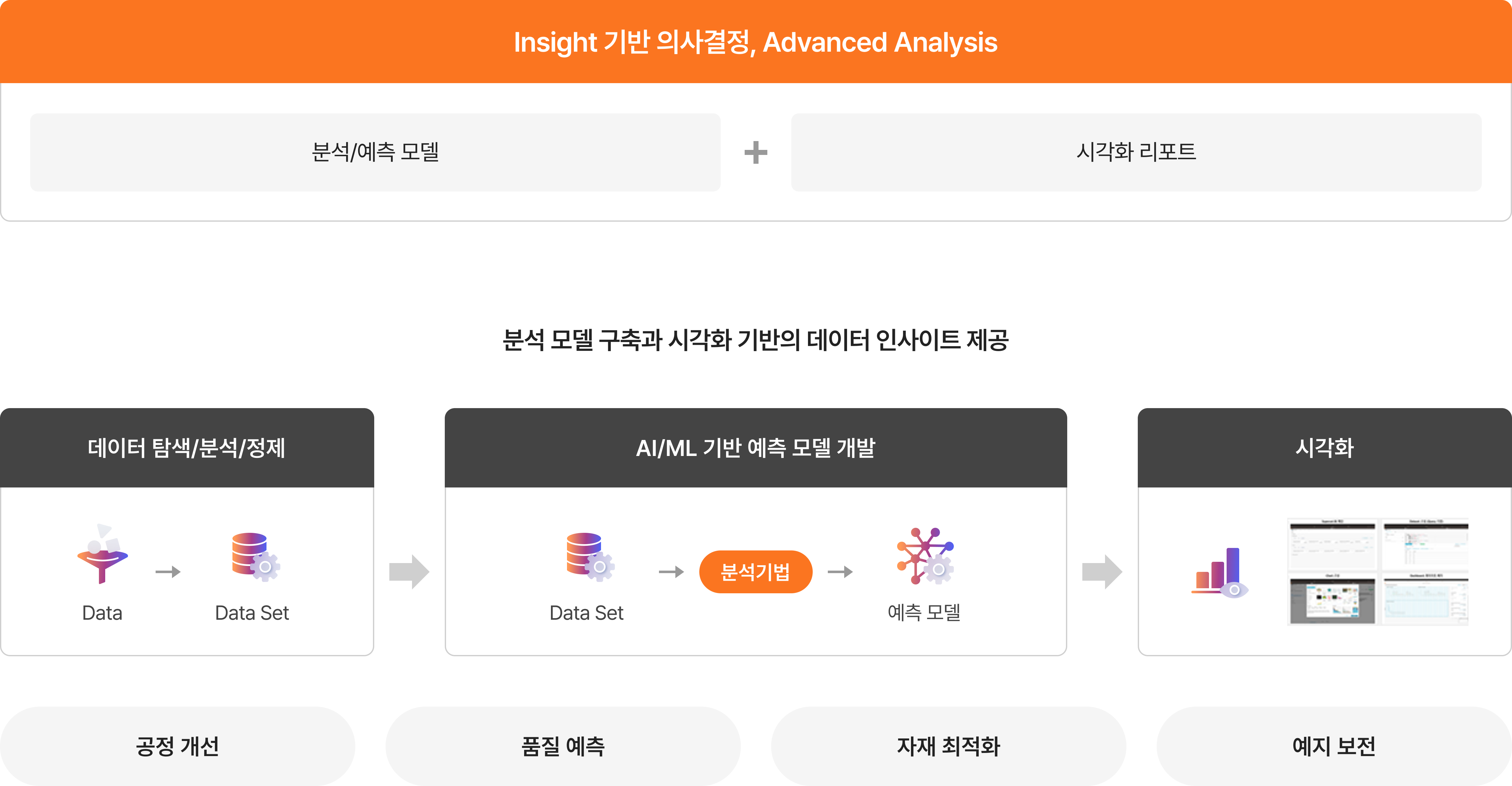Click the gray plus icon between boxes
Viewport: 1512px width, 786px height.
pos(755,152)
